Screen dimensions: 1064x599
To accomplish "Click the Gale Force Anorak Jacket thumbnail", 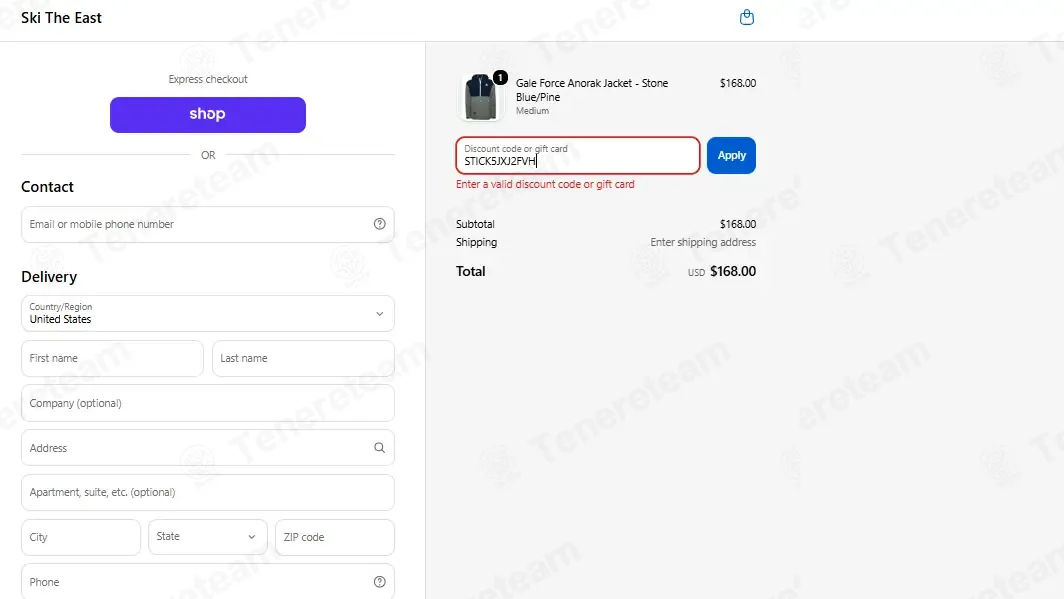I will [x=480, y=97].
